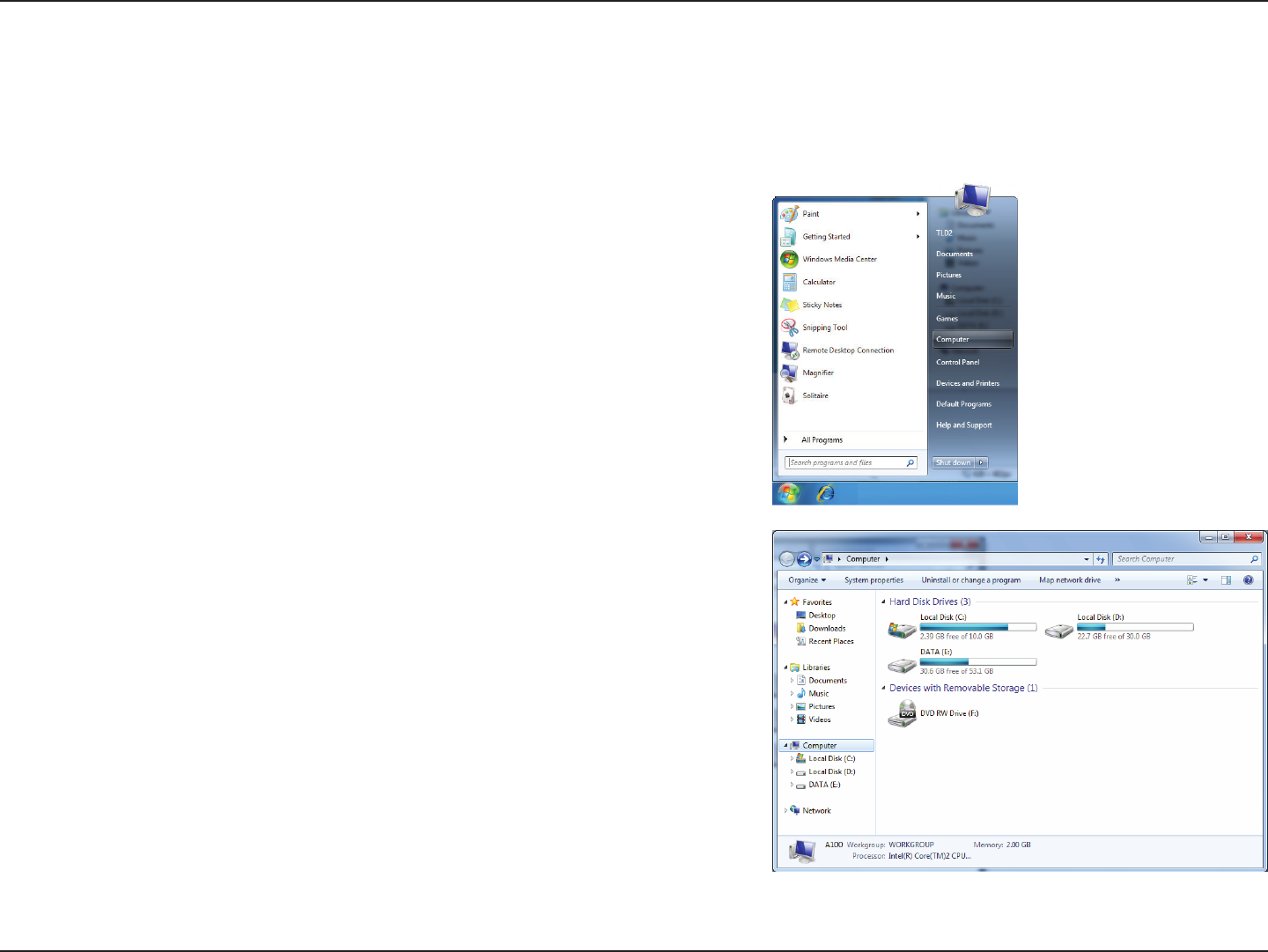The height and width of the screenshot is (952, 1268).
Task: Expand the Shut down options arrow
Action: coord(982,462)
